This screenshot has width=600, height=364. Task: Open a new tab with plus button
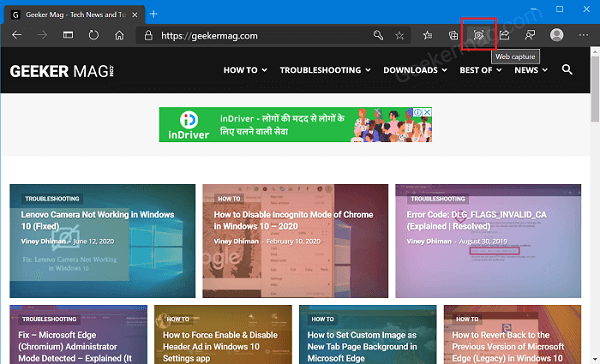[153, 14]
